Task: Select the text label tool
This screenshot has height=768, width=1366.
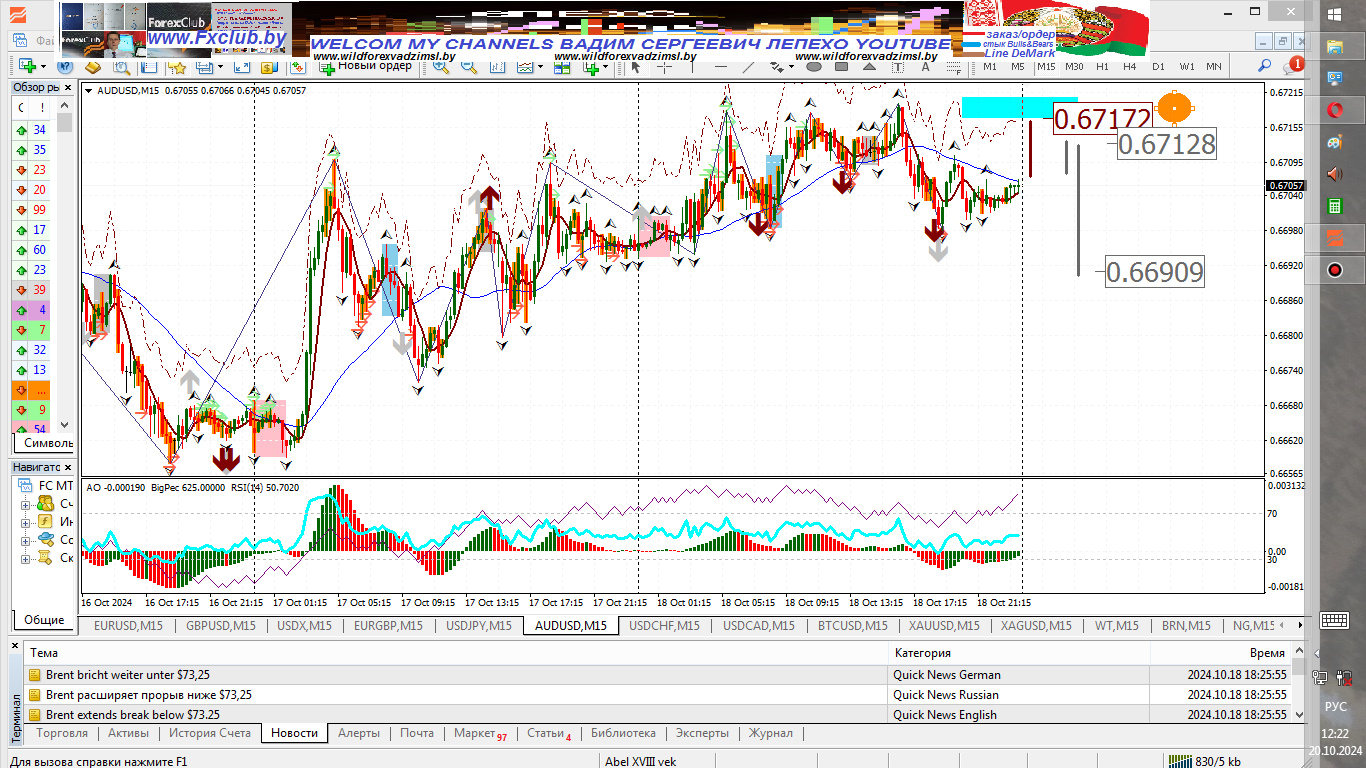Action: click(x=897, y=67)
